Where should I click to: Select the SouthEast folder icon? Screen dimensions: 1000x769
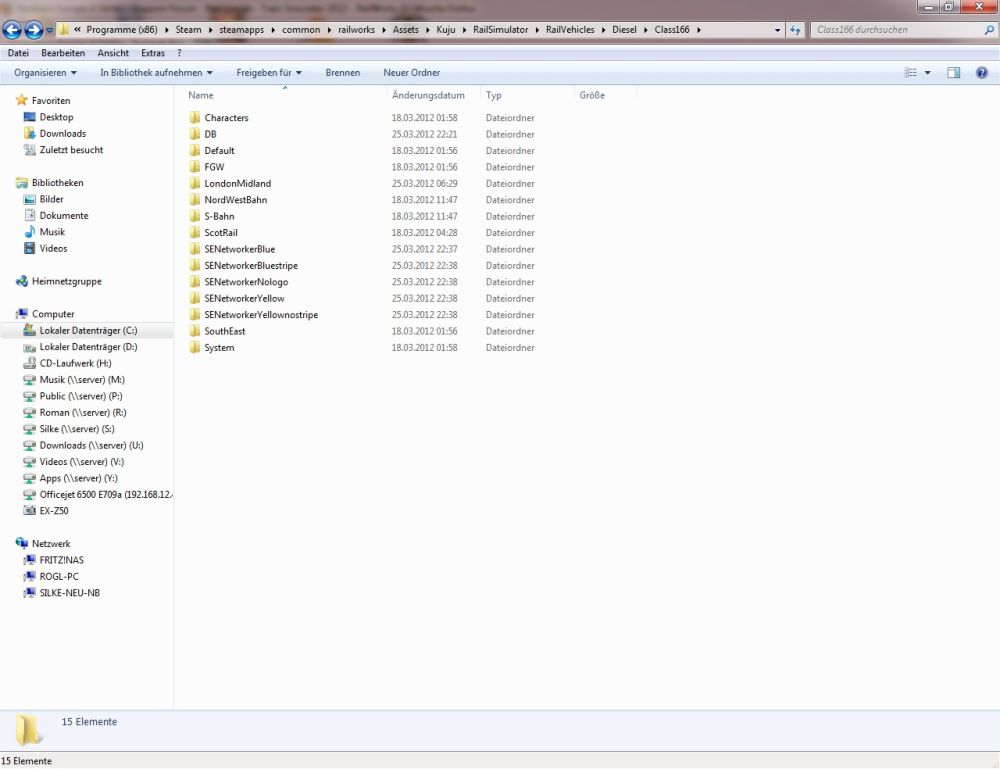tap(195, 331)
